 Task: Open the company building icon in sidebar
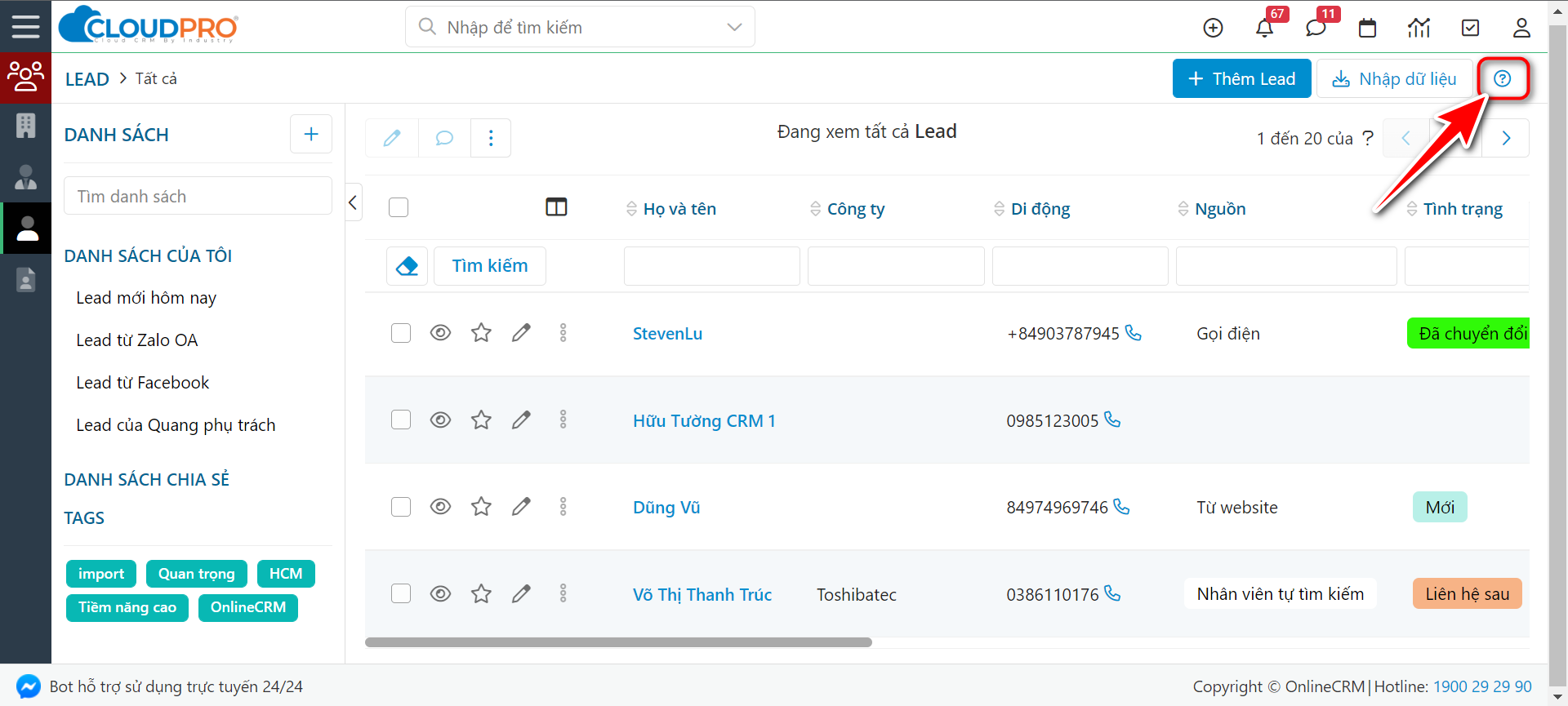pos(25,126)
